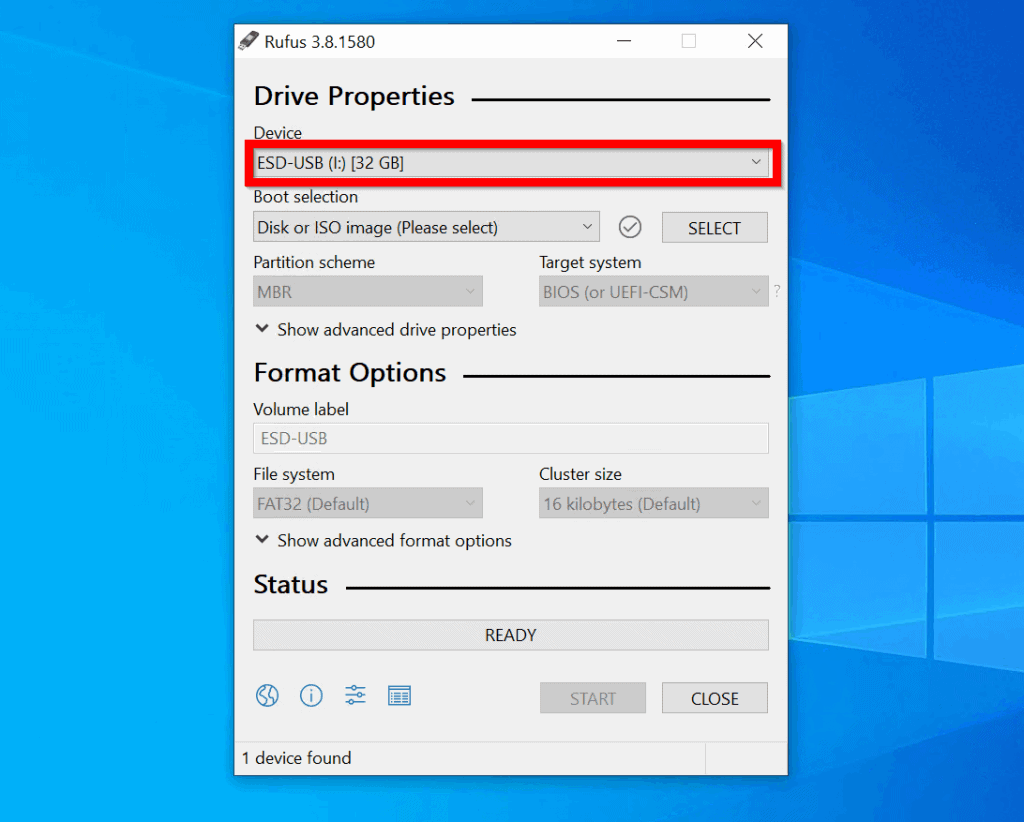Open the Boot selection dropdown
1024x822 pixels.
pos(426,227)
